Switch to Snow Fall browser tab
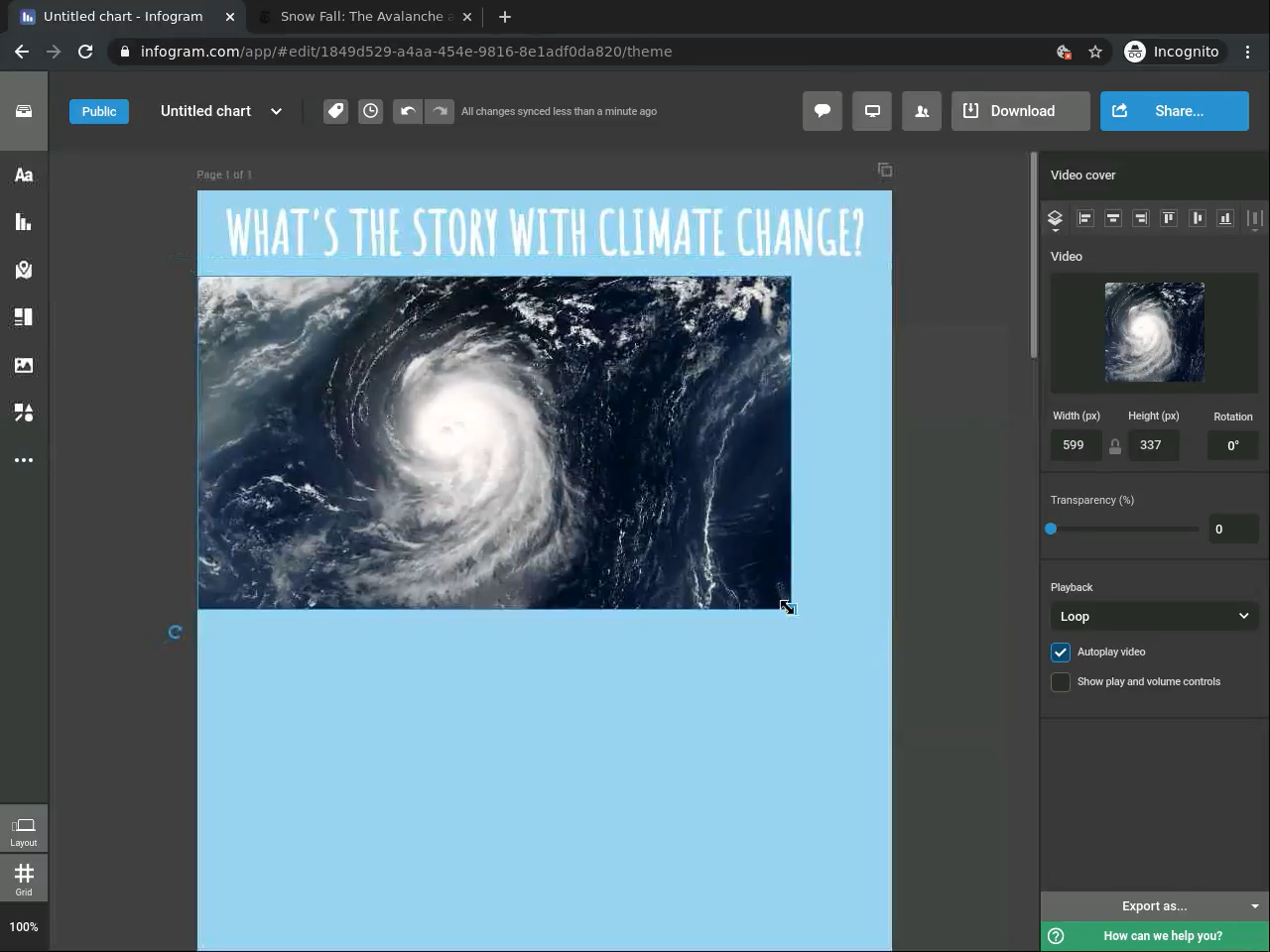The height and width of the screenshot is (952, 1270). 361,17
